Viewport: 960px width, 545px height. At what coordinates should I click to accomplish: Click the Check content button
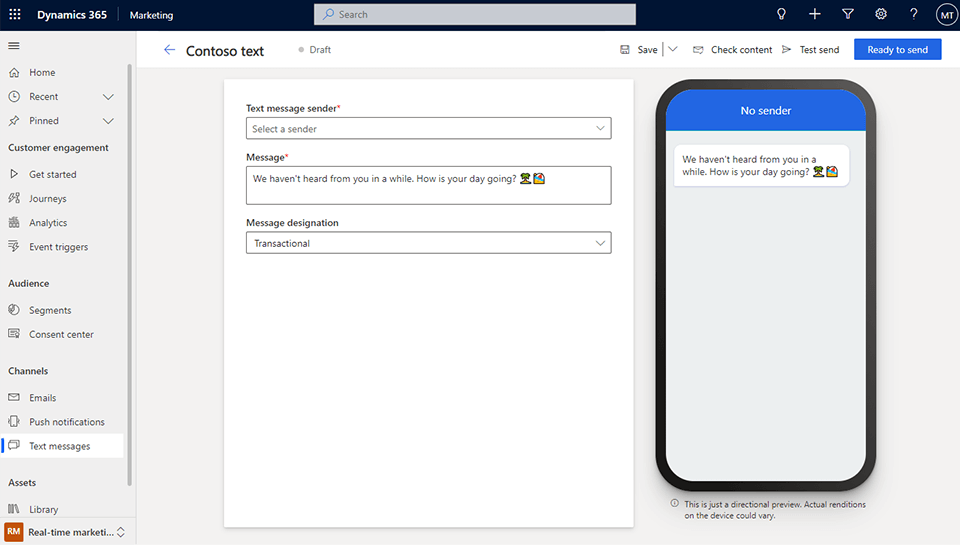733,50
